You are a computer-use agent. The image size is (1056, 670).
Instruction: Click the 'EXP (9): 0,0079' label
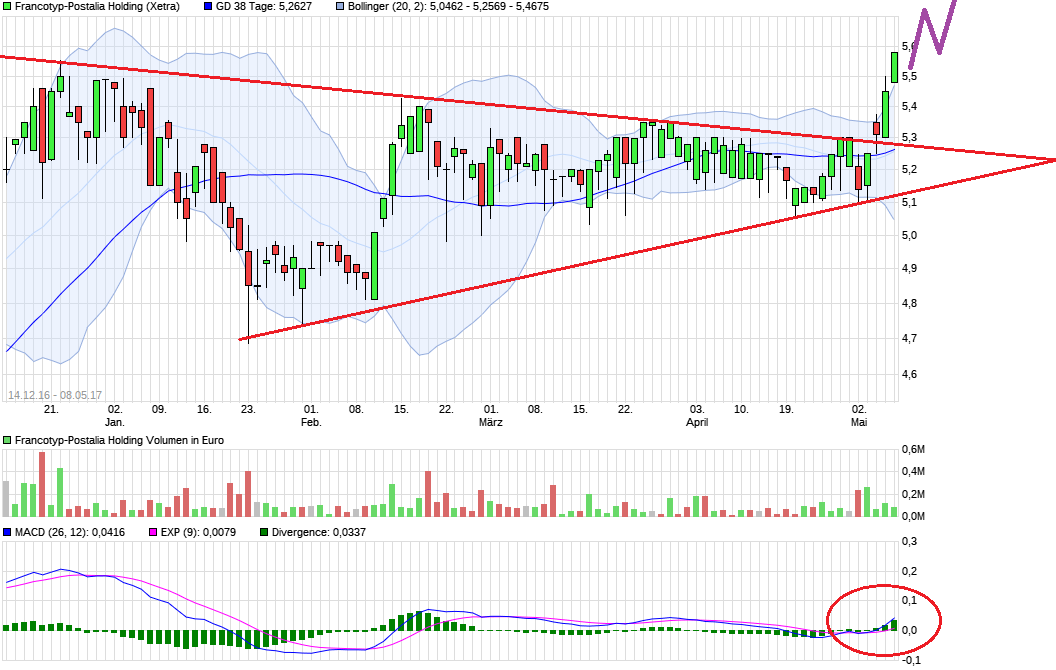pos(198,532)
